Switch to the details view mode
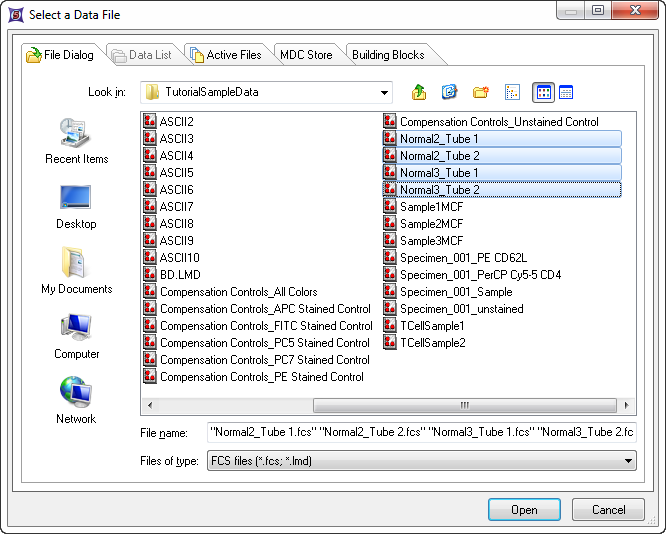The image size is (666, 534). (566, 93)
